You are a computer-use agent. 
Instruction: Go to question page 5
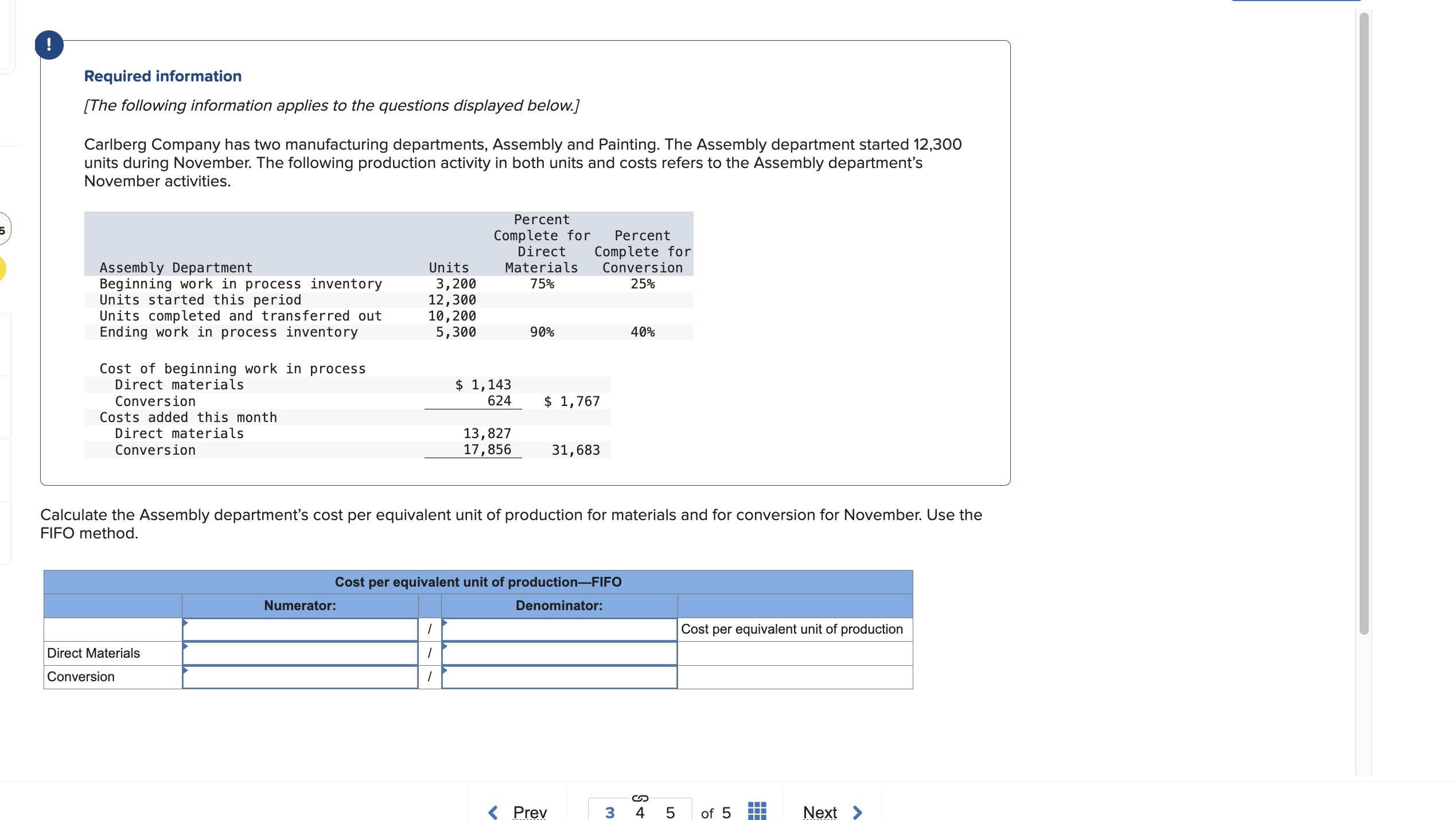click(x=670, y=812)
